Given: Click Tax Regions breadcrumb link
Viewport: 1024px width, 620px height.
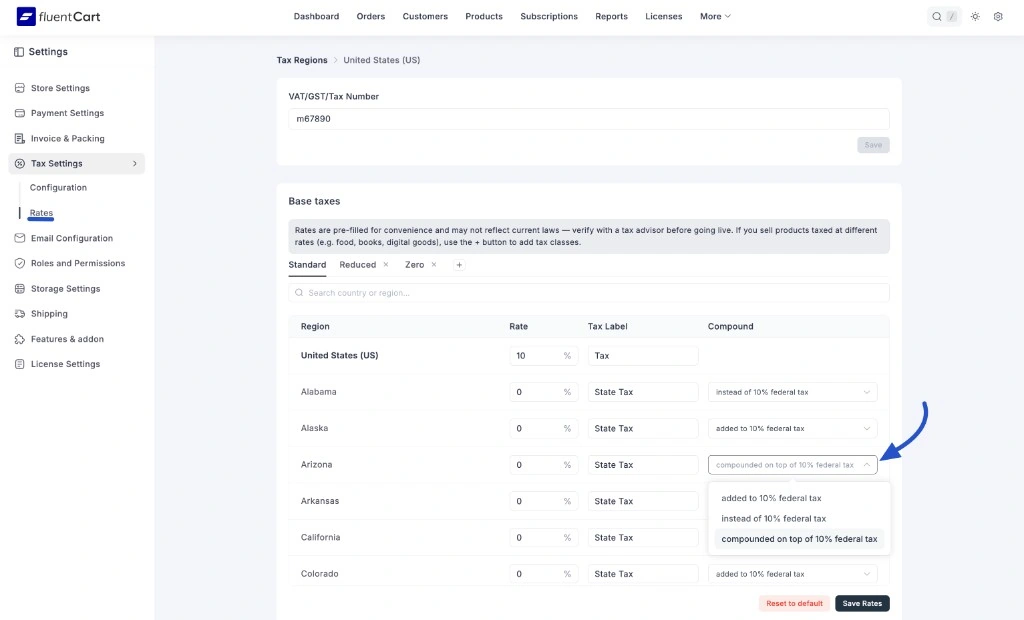Looking at the screenshot, I should 302,60.
